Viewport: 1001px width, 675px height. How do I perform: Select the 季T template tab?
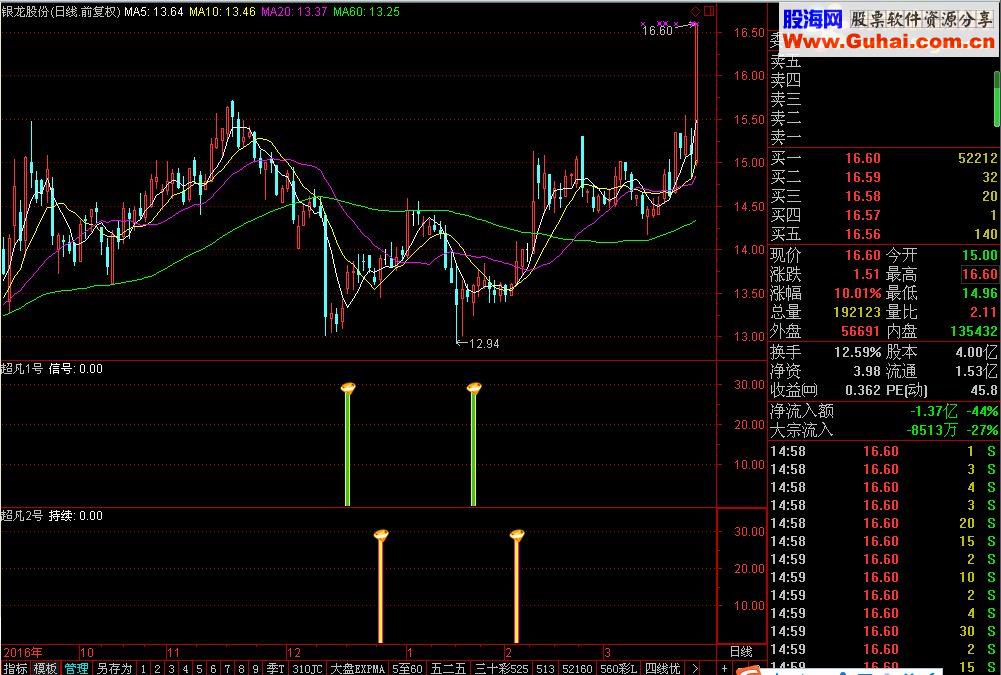click(x=275, y=669)
